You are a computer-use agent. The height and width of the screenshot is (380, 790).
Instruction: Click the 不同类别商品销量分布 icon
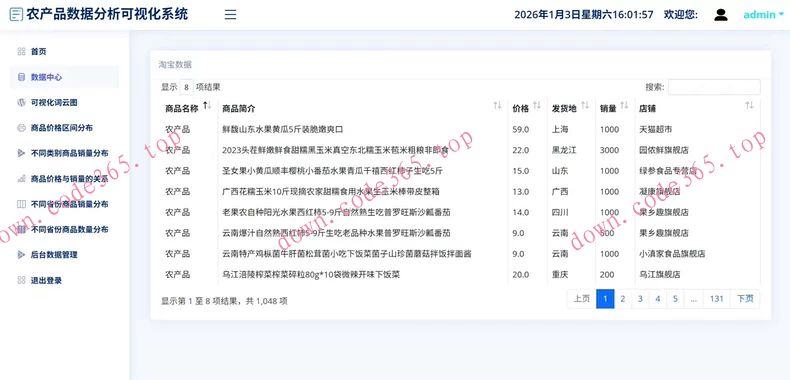21,153
